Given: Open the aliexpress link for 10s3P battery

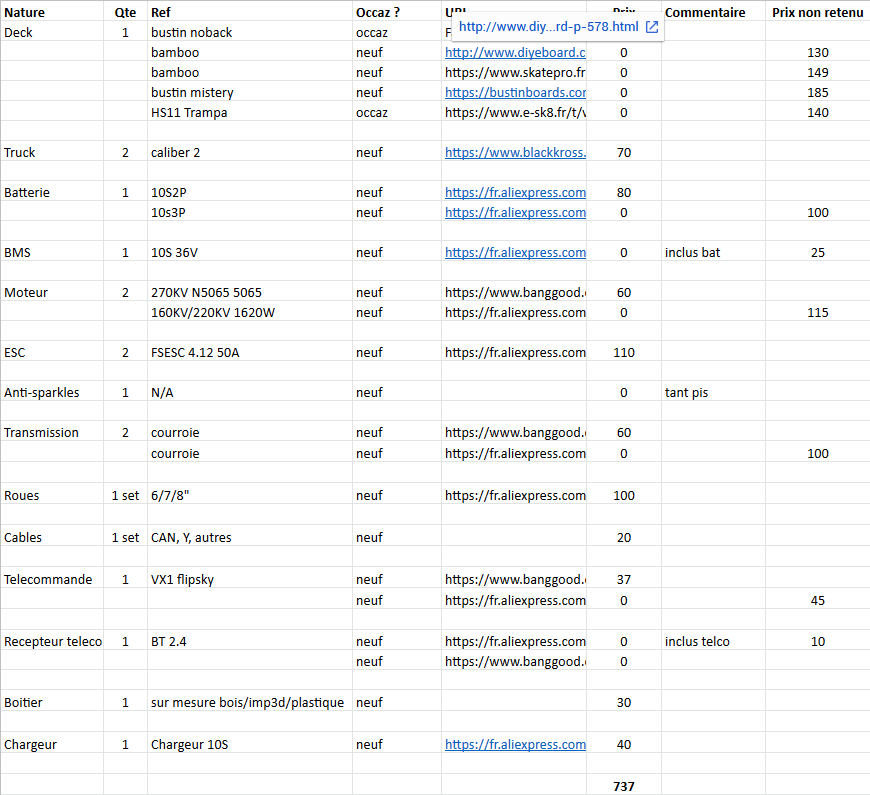Looking at the screenshot, I should point(515,212).
